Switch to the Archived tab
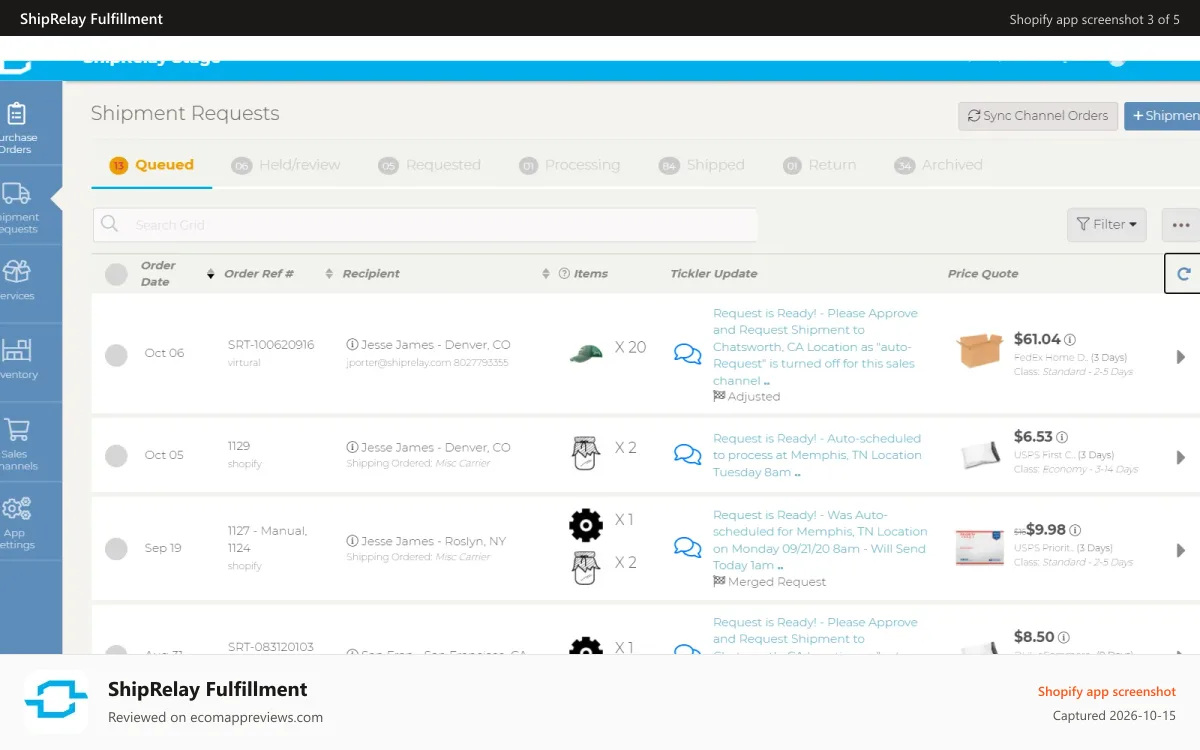 pos(939,165)
